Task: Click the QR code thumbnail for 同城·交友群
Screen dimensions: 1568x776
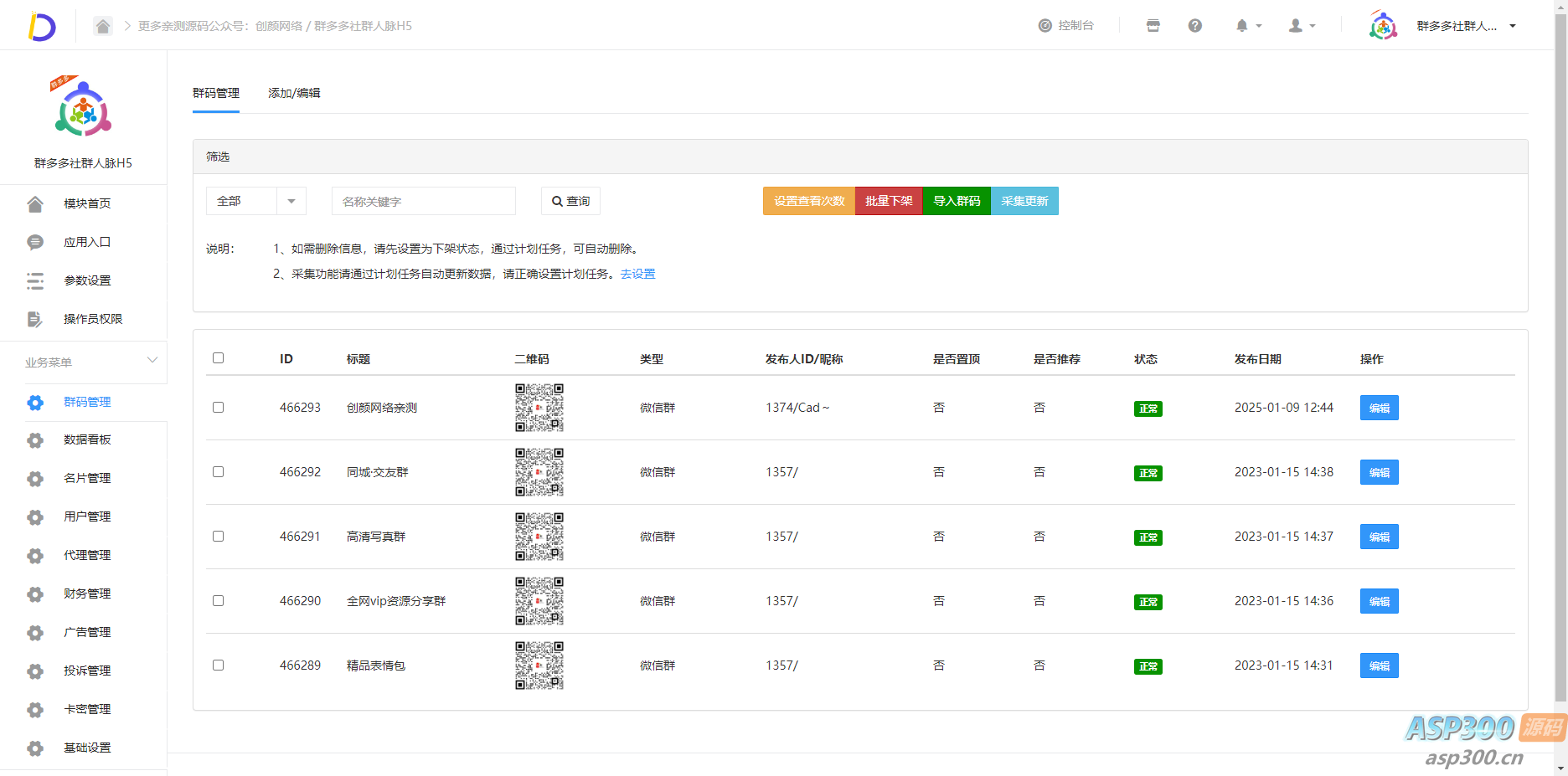Action: 539,472
